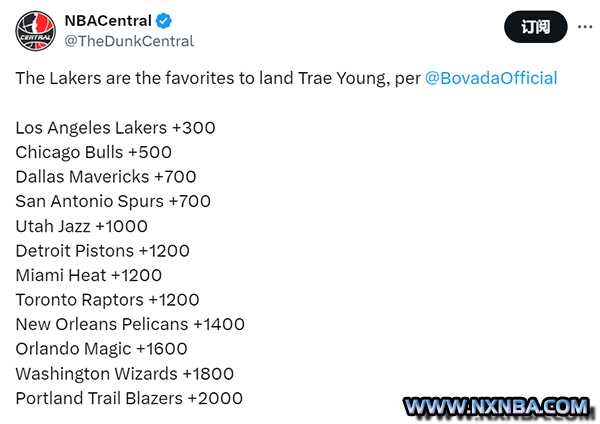This screenshot has height=424, width=600.
Task: Select the Los Angeles Lakers +300 line
Action: pos(116,128)
